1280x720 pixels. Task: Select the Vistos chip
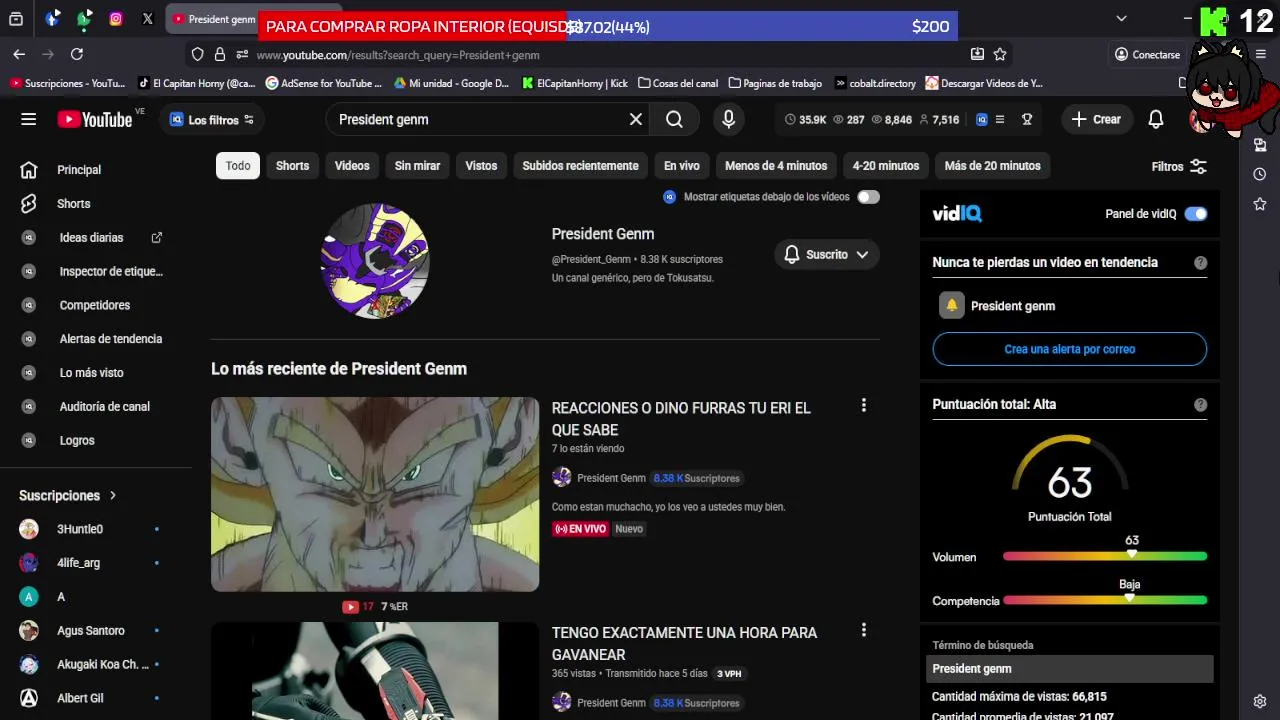481,166
